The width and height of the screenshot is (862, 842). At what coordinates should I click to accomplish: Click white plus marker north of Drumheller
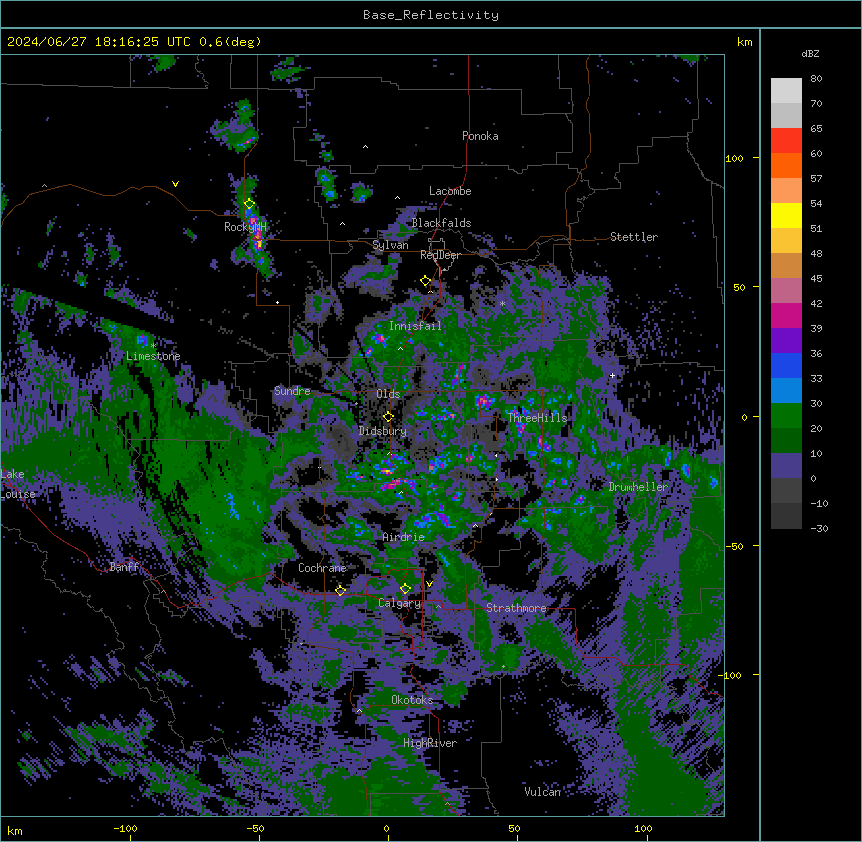tap(612, 375)
